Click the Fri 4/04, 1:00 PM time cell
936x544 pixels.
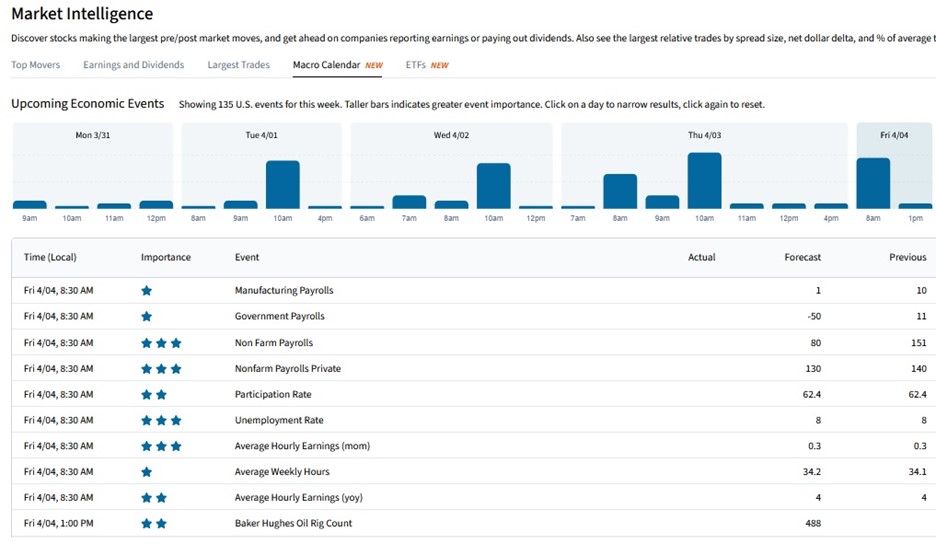click(58, 523)
